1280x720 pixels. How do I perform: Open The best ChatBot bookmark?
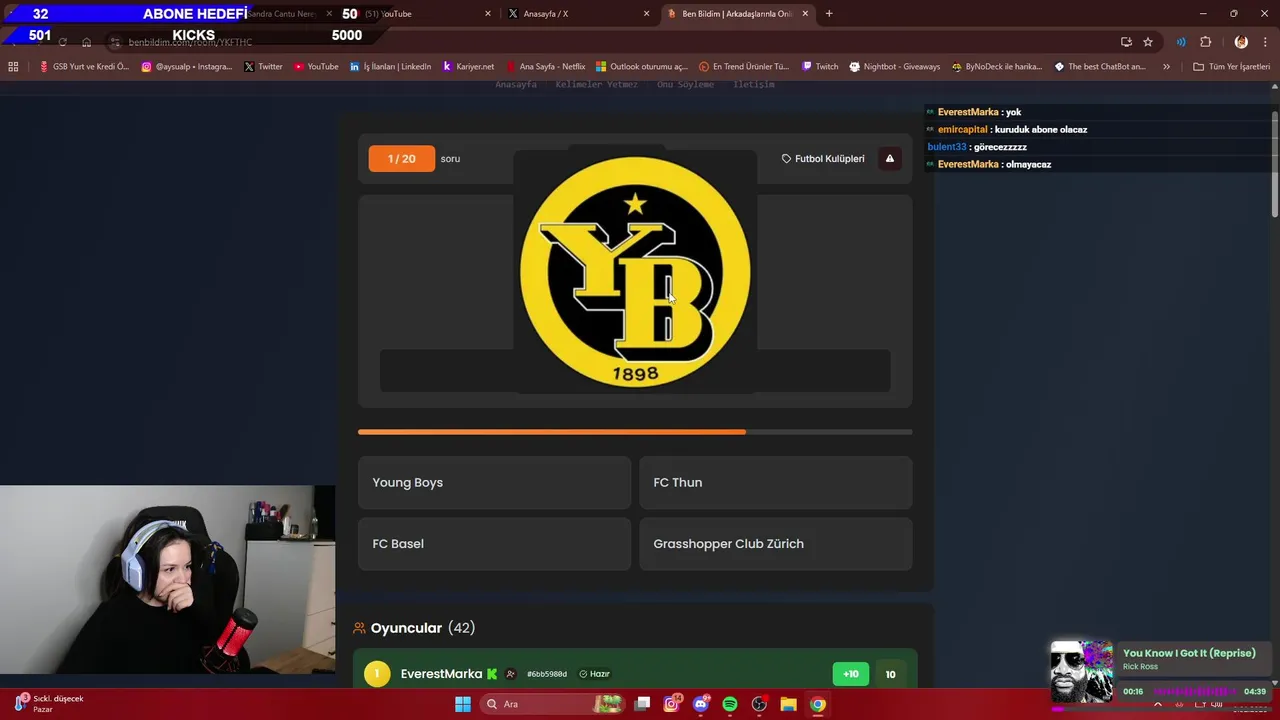click(x=1100, y=67)
